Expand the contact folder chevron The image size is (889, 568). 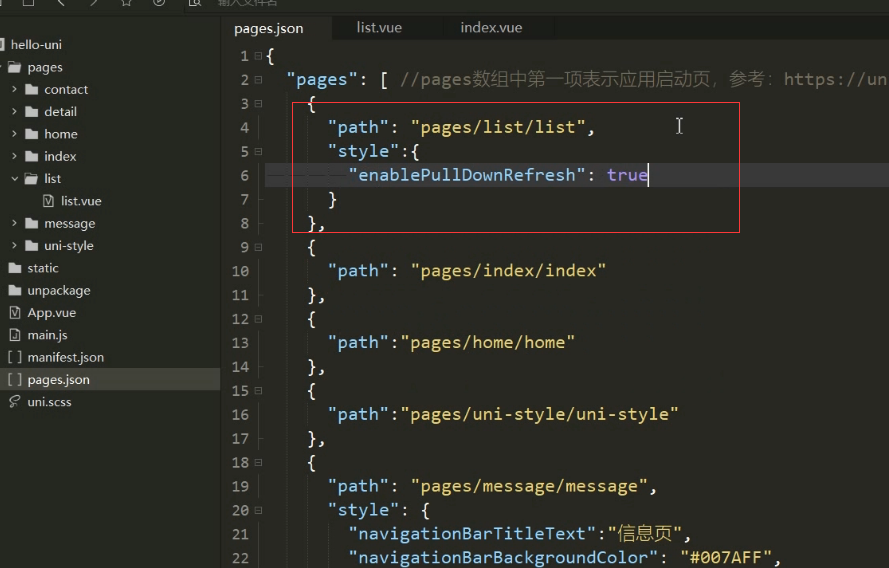14,90
